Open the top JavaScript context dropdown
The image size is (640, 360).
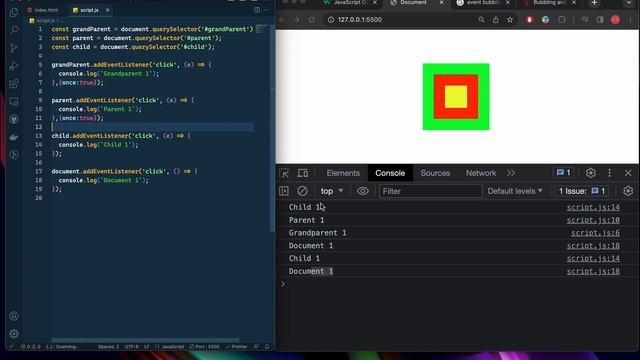[331, 191]
